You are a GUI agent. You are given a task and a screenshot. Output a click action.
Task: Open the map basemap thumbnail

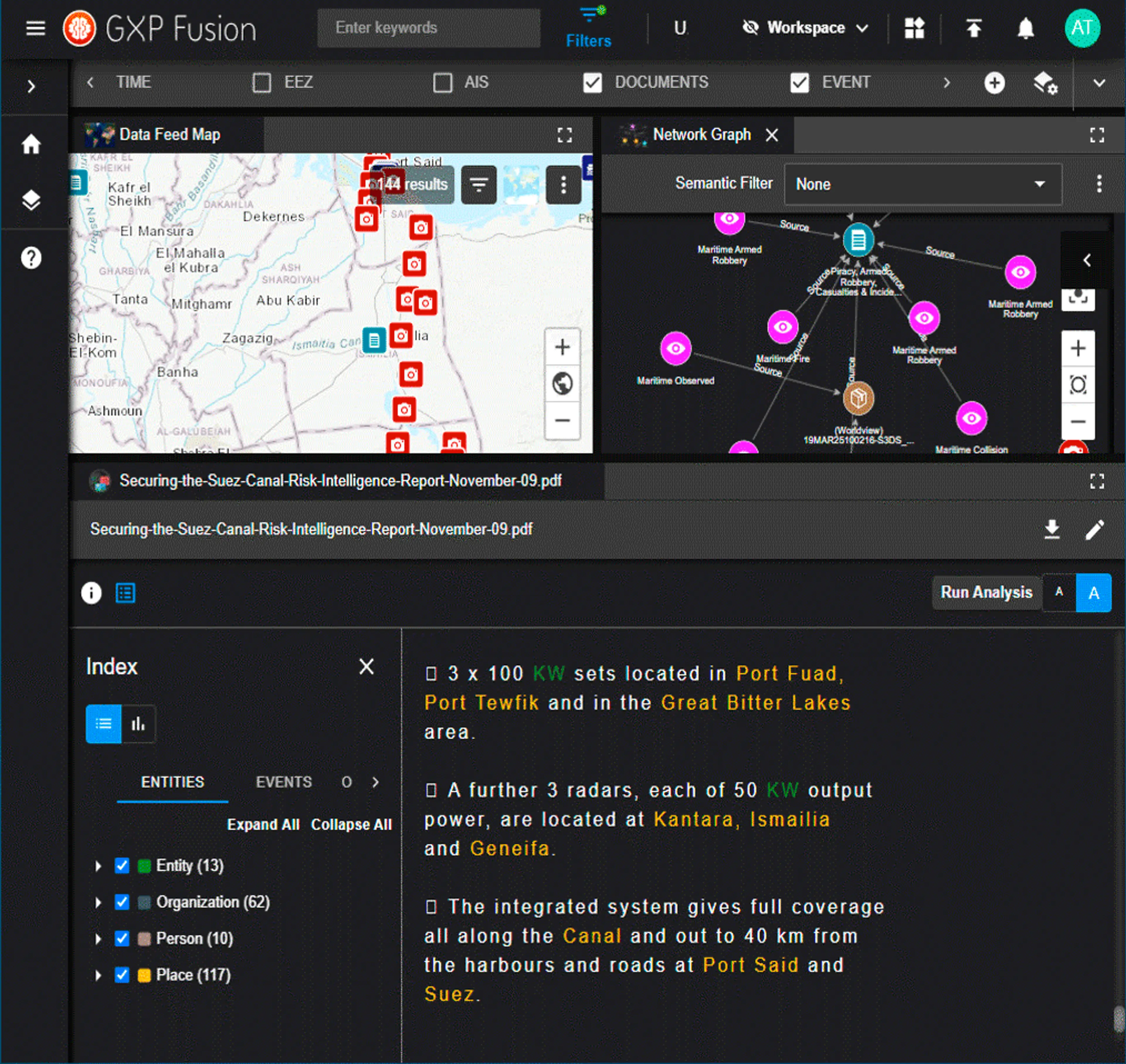point(521,184)
